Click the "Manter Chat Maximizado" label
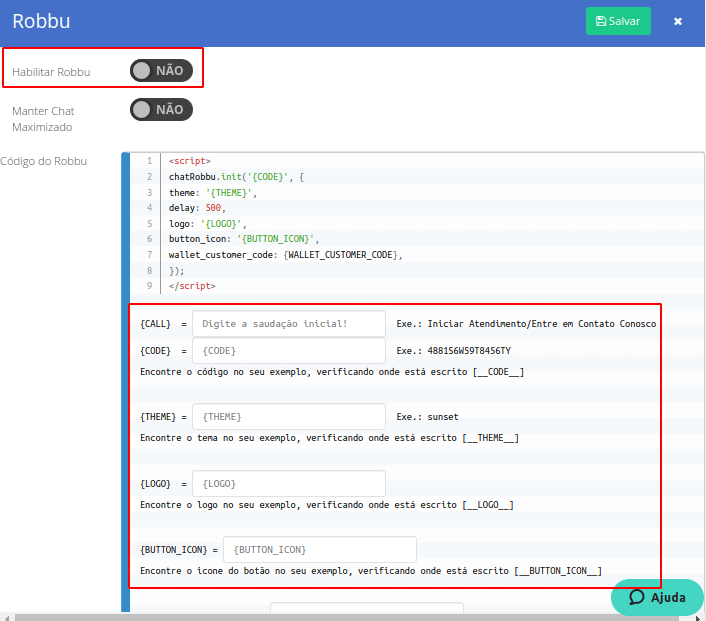706x621 pixels. [x=43, y=119]
